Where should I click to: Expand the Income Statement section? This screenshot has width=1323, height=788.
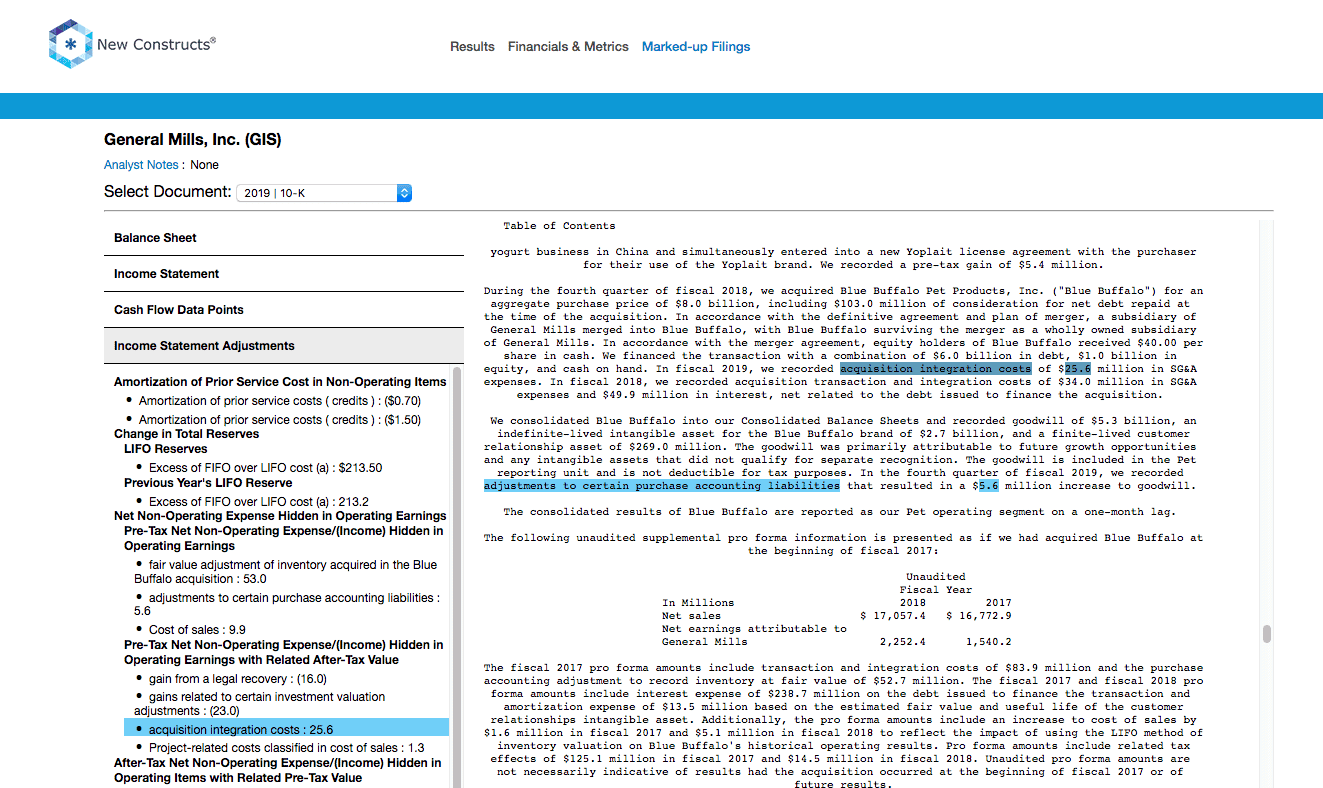click(x=284, y=274)
